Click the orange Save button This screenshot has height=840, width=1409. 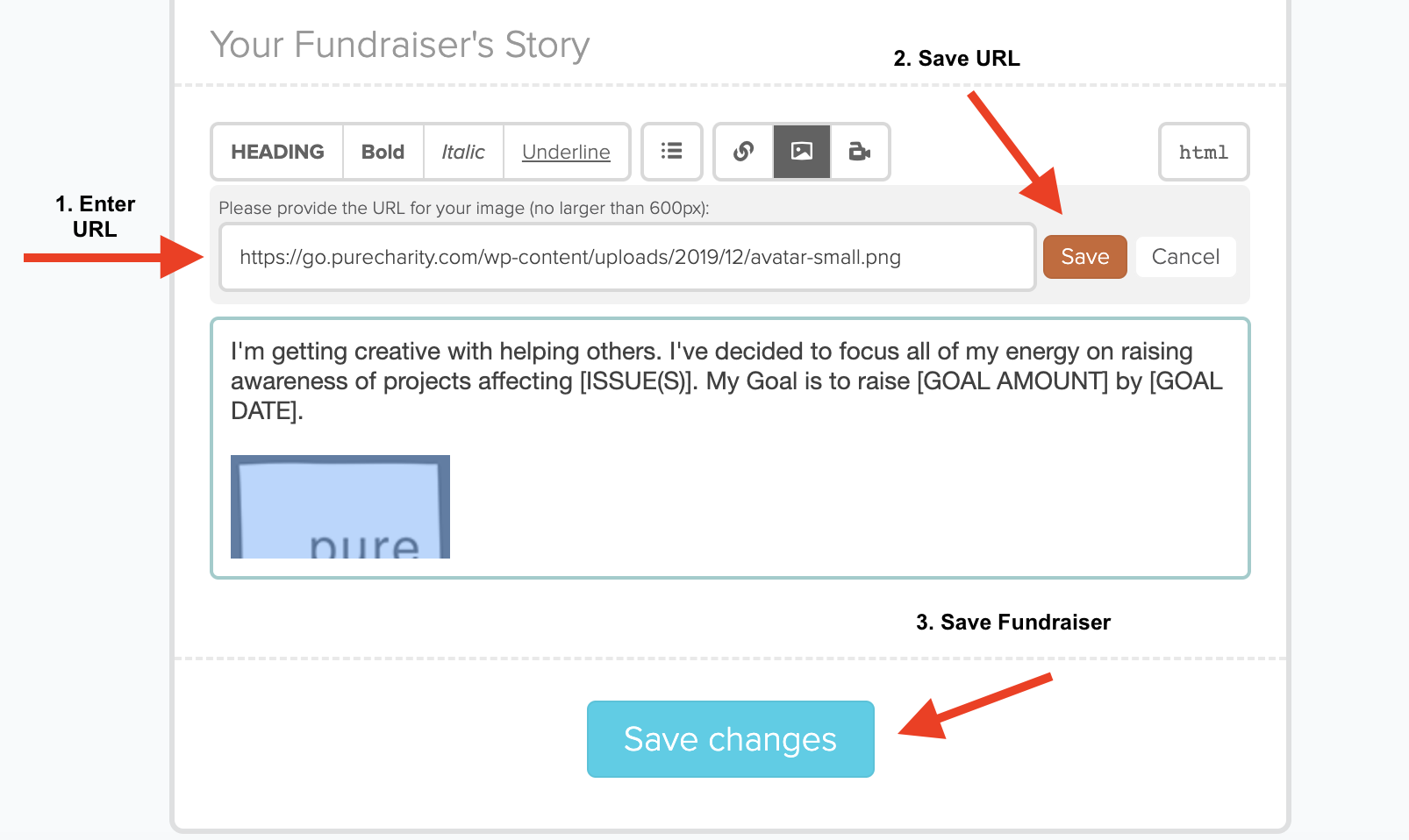tap(1085, 257)
